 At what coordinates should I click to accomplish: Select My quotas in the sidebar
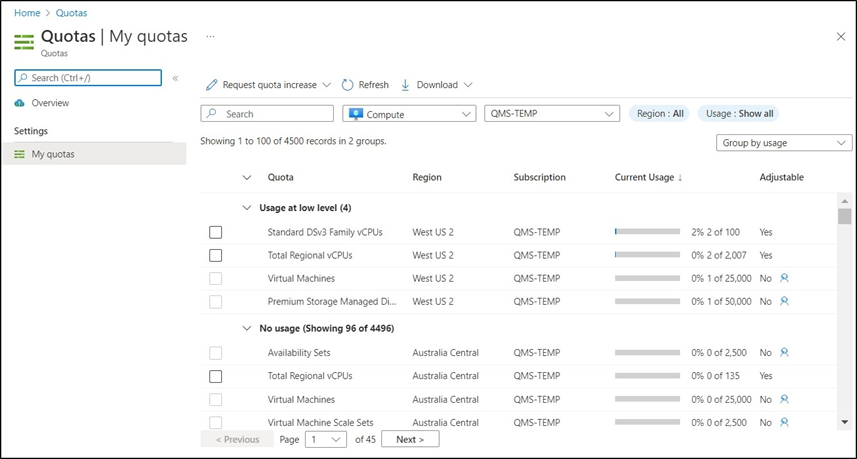[53, 154]
